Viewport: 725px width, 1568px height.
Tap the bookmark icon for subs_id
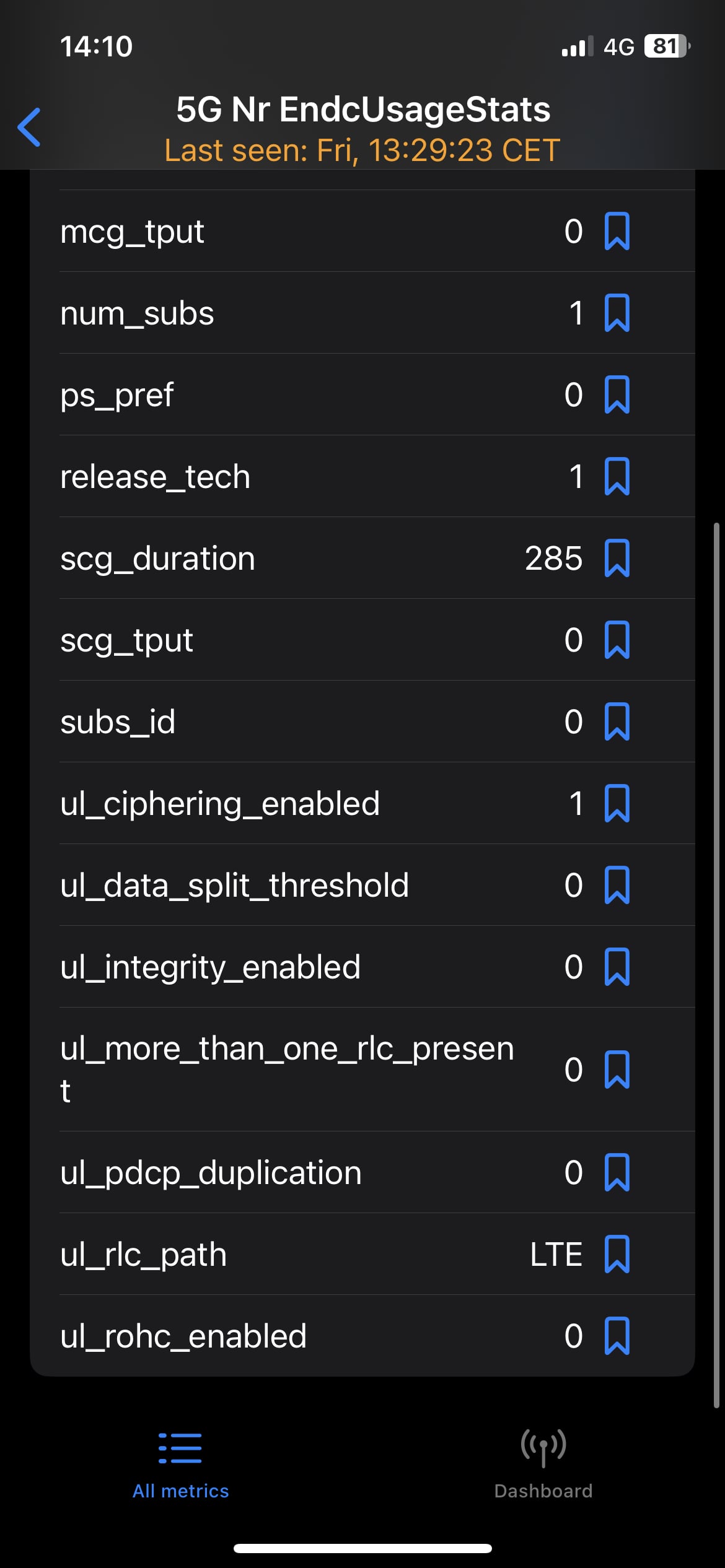(617, 721)
